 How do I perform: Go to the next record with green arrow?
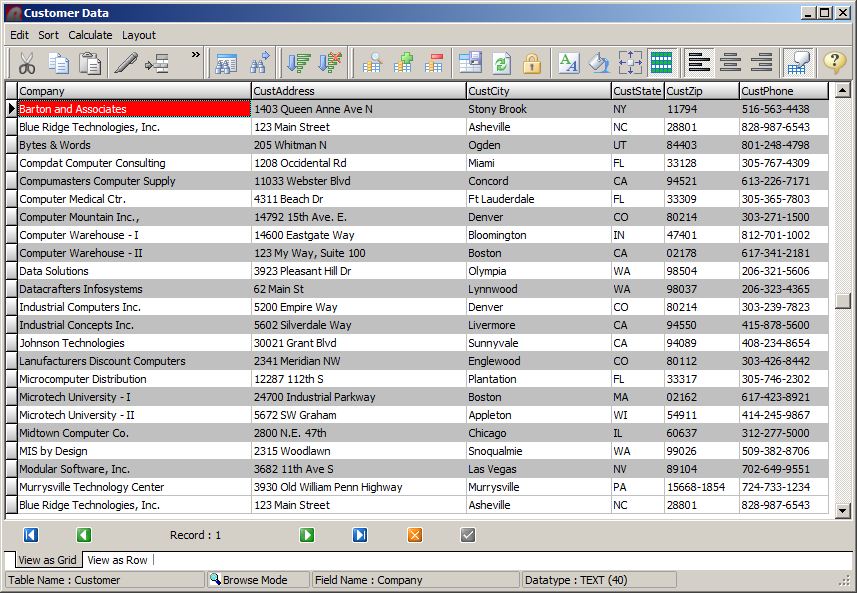click(x=307, y=535)
